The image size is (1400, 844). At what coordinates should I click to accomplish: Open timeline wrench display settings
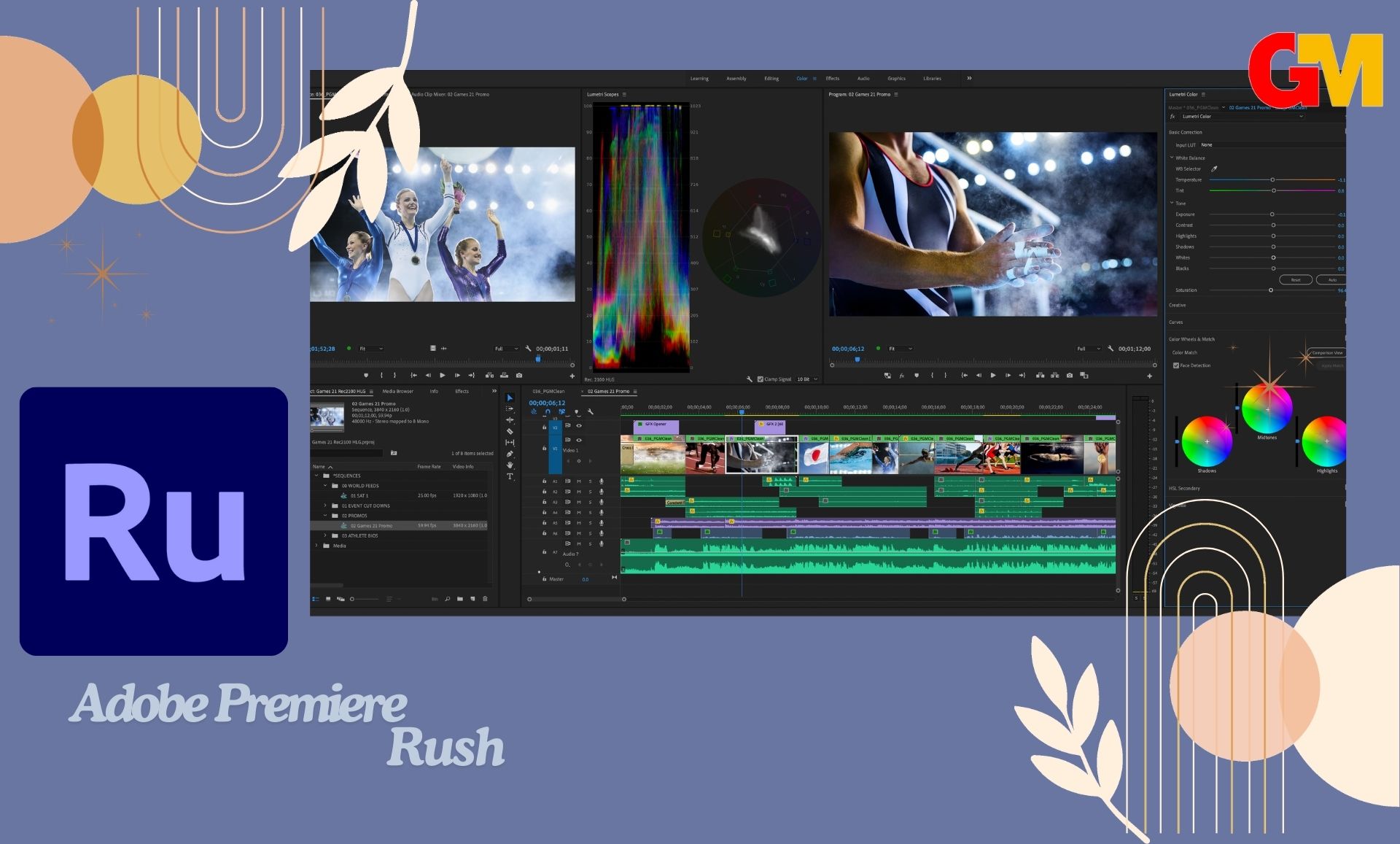click(591, 412)
